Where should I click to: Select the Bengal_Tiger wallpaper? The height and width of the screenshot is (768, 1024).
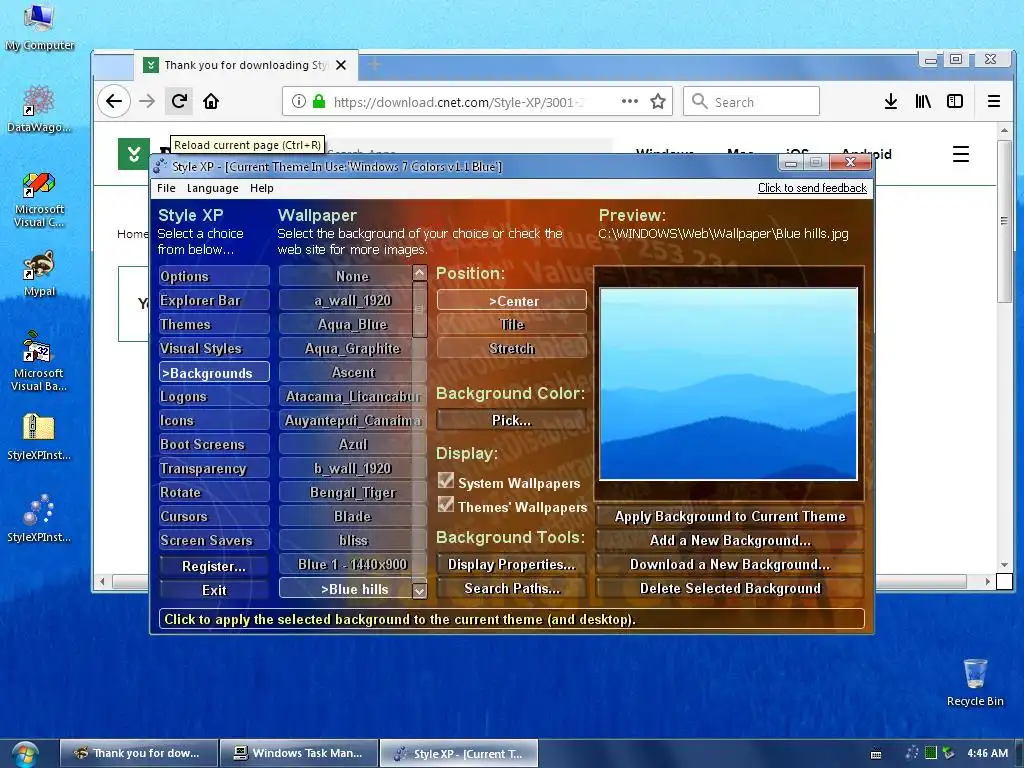(353, 492)
